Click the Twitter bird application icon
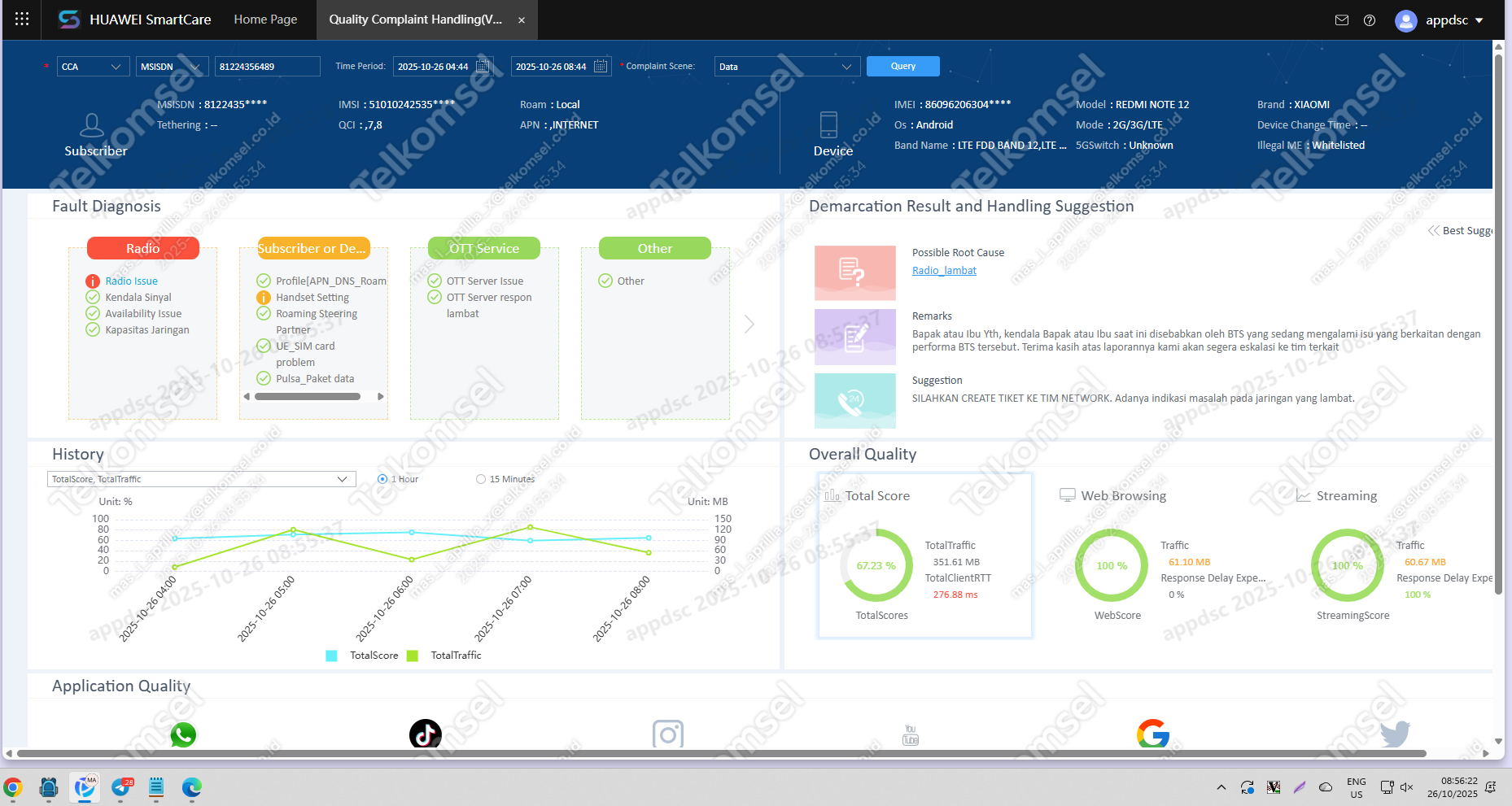This screenshot has width=1512, height=806. tap(1395, 734)
